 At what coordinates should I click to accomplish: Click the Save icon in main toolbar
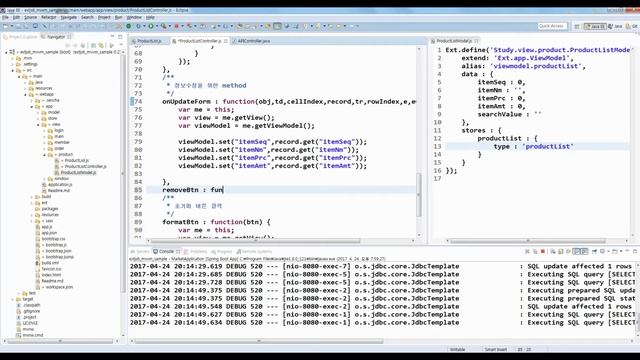[18, 26]
